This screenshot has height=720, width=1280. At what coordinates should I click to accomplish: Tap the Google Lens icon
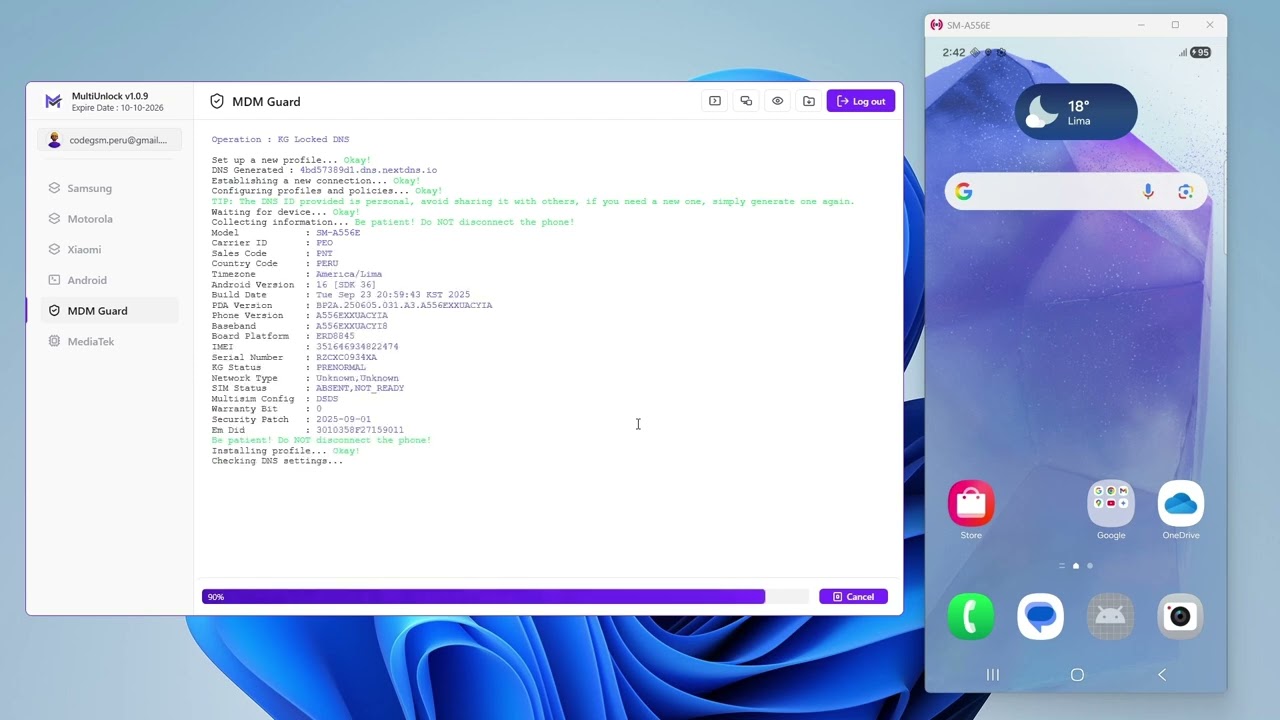coord(1186,192)
